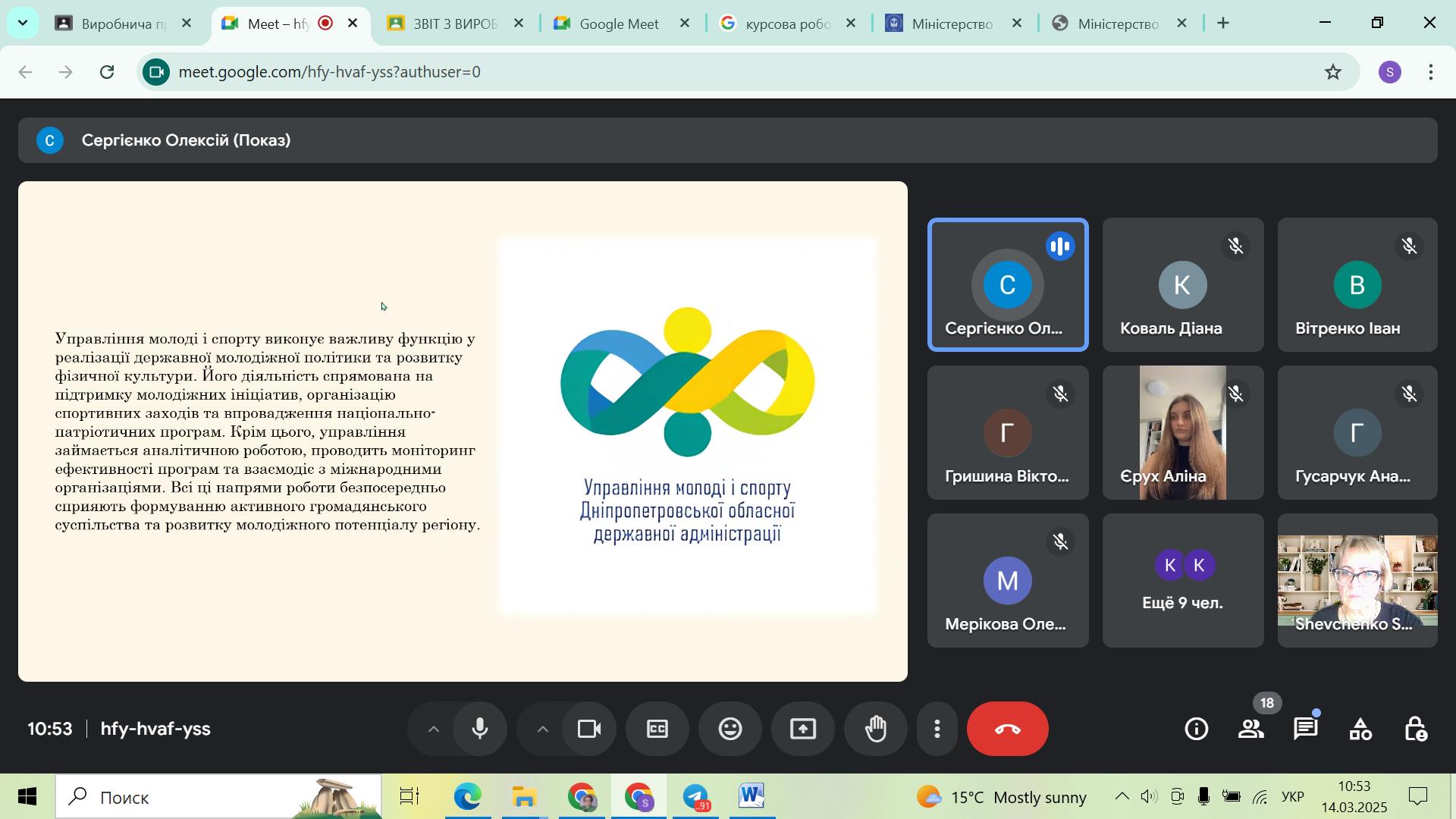Image resolution: width=1456 pixels, height=819 pixels.
Task: Go forward in browser history
Action: tap(66, 72)
